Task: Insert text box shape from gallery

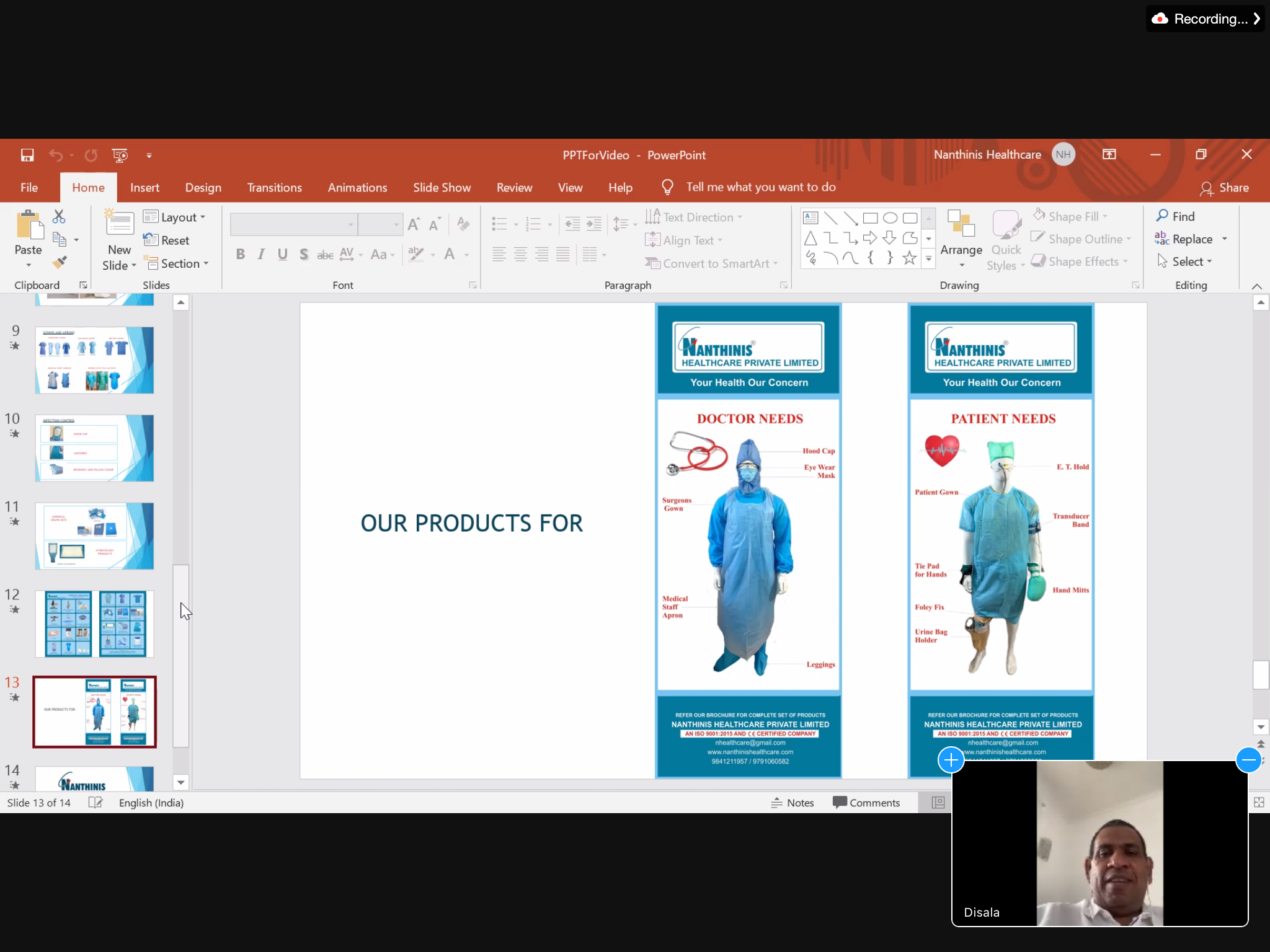Action: (810, 218)
